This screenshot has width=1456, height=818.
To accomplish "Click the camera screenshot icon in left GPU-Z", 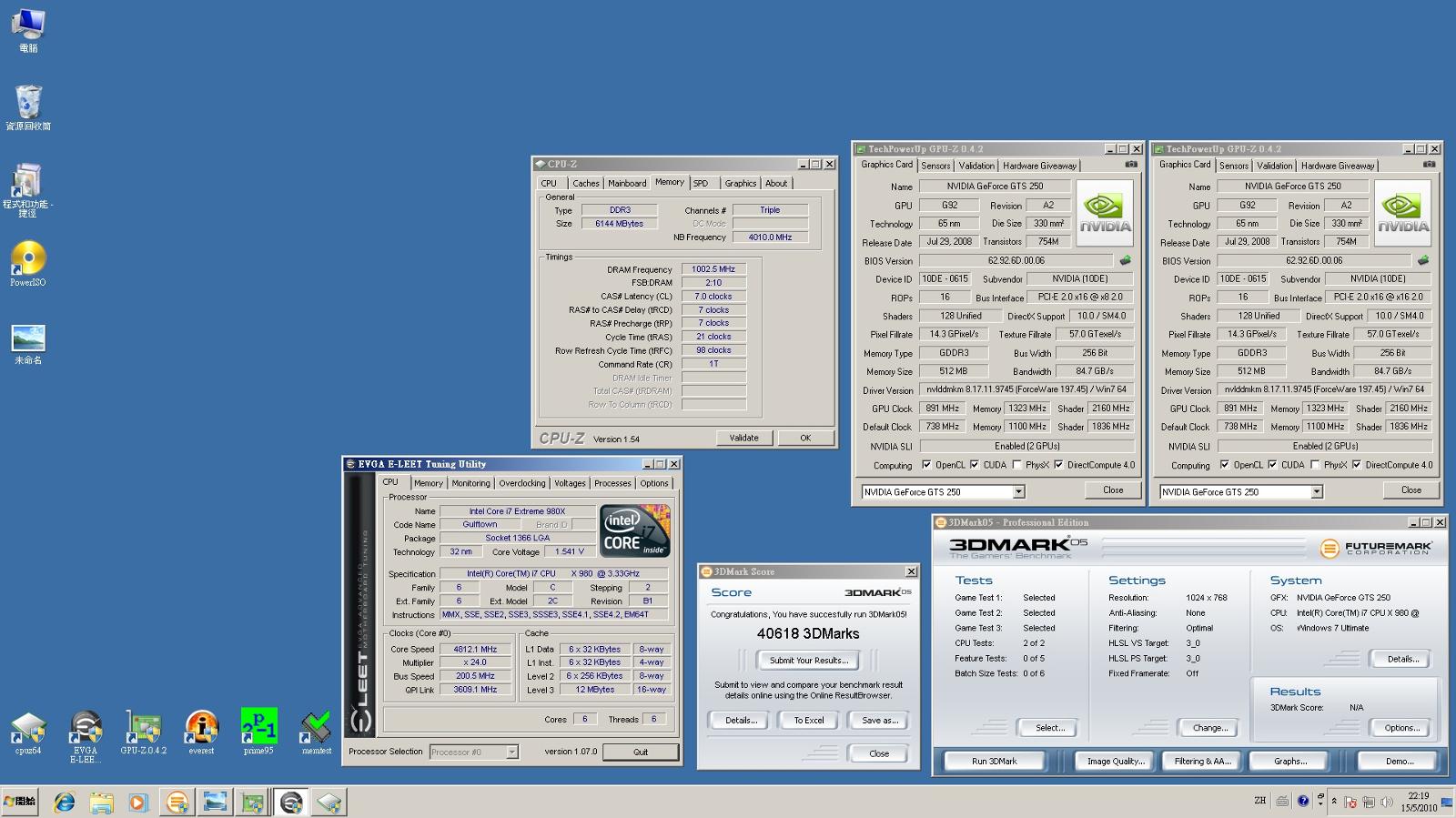I will (x=1131, y=165).
